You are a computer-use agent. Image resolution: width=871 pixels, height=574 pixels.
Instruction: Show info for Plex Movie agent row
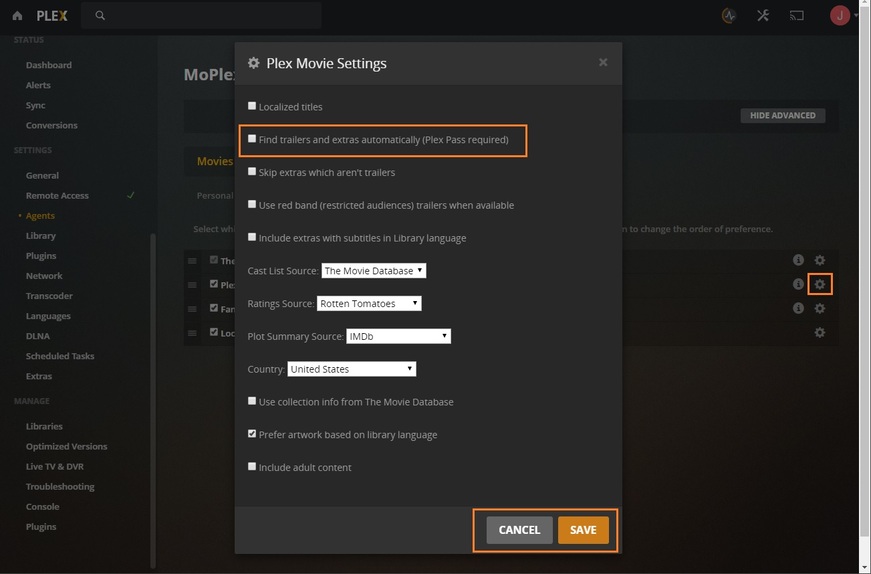pyautogui.click(x=798, y=284)
